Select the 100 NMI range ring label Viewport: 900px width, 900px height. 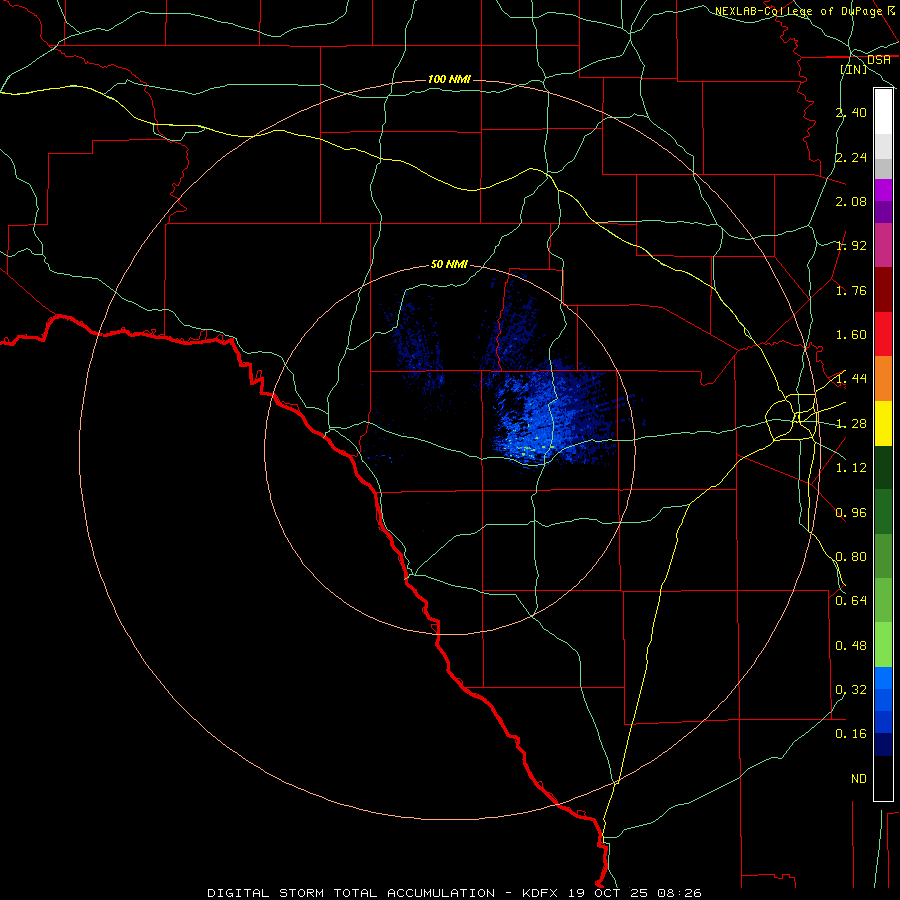pyautogui.click(x=449, y=79)
